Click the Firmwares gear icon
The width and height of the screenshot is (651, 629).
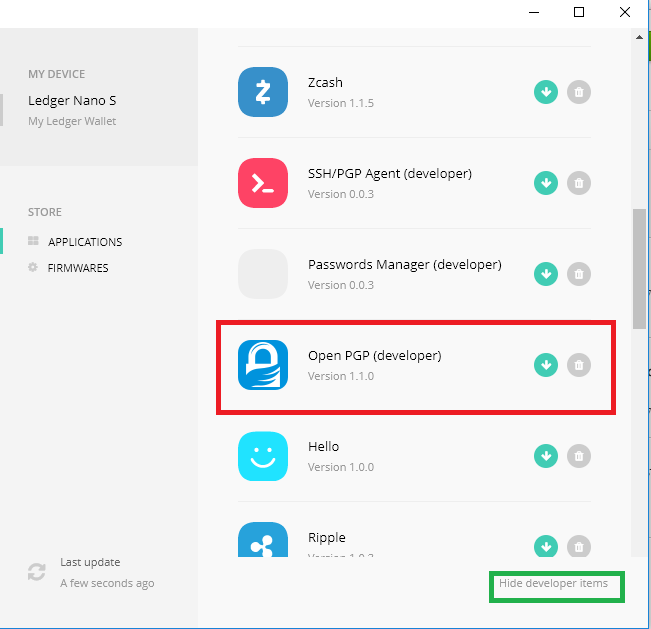pos(33,267)
